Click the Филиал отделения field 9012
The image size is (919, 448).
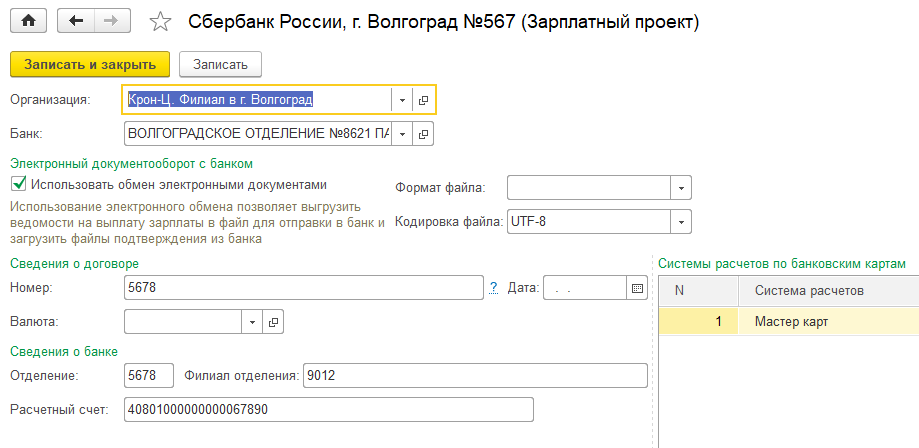tap(475, 376)
